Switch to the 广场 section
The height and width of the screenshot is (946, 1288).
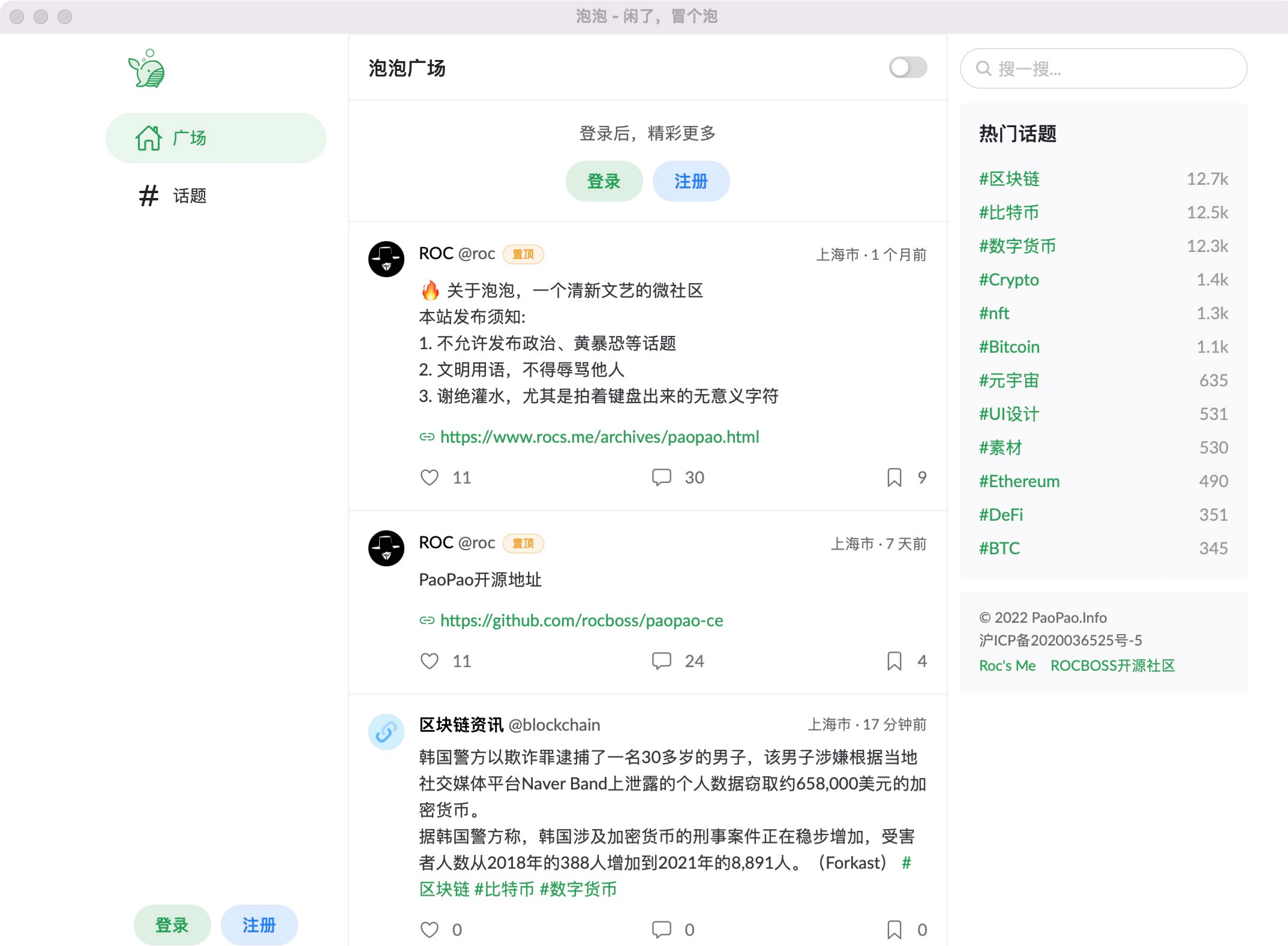pyautogui.click(x=188, y=137)
